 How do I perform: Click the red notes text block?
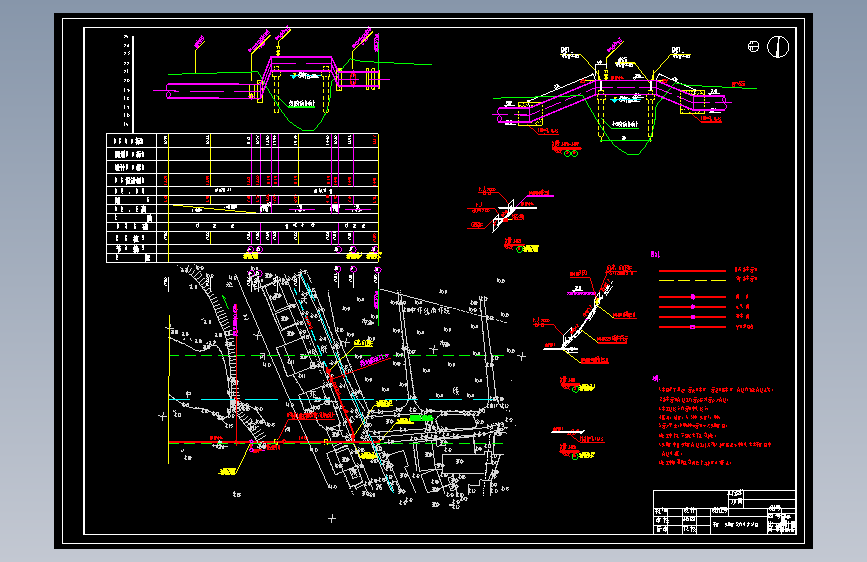tap(714, 425)
